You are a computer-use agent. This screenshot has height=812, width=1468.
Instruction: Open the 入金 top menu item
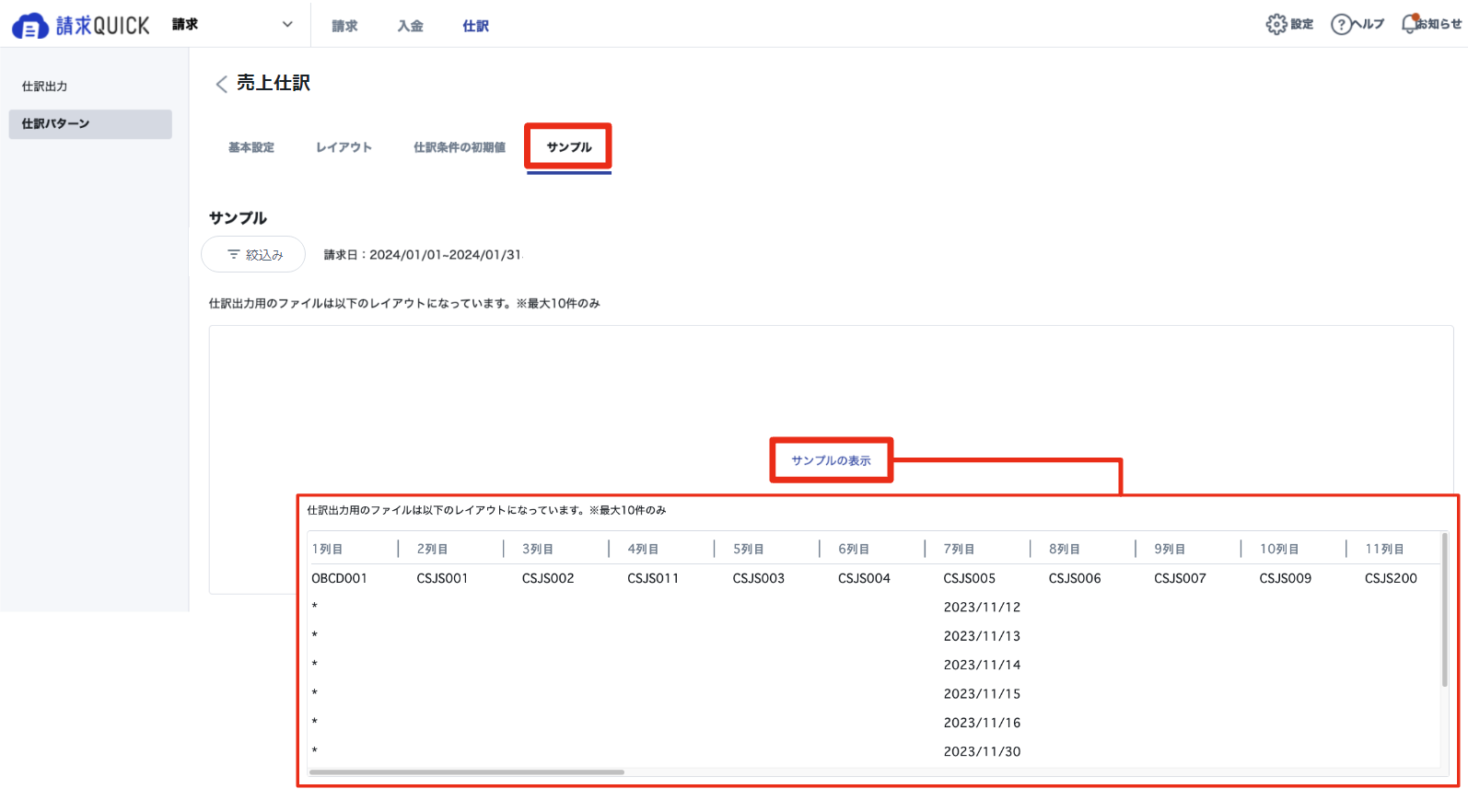point(410,26)
